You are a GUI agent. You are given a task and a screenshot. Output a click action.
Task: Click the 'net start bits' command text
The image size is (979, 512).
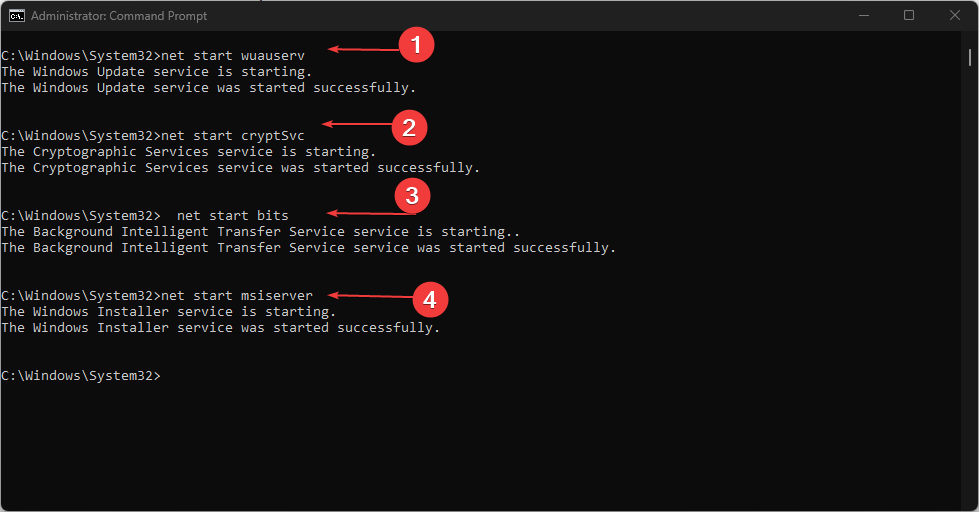pos(233,215)
